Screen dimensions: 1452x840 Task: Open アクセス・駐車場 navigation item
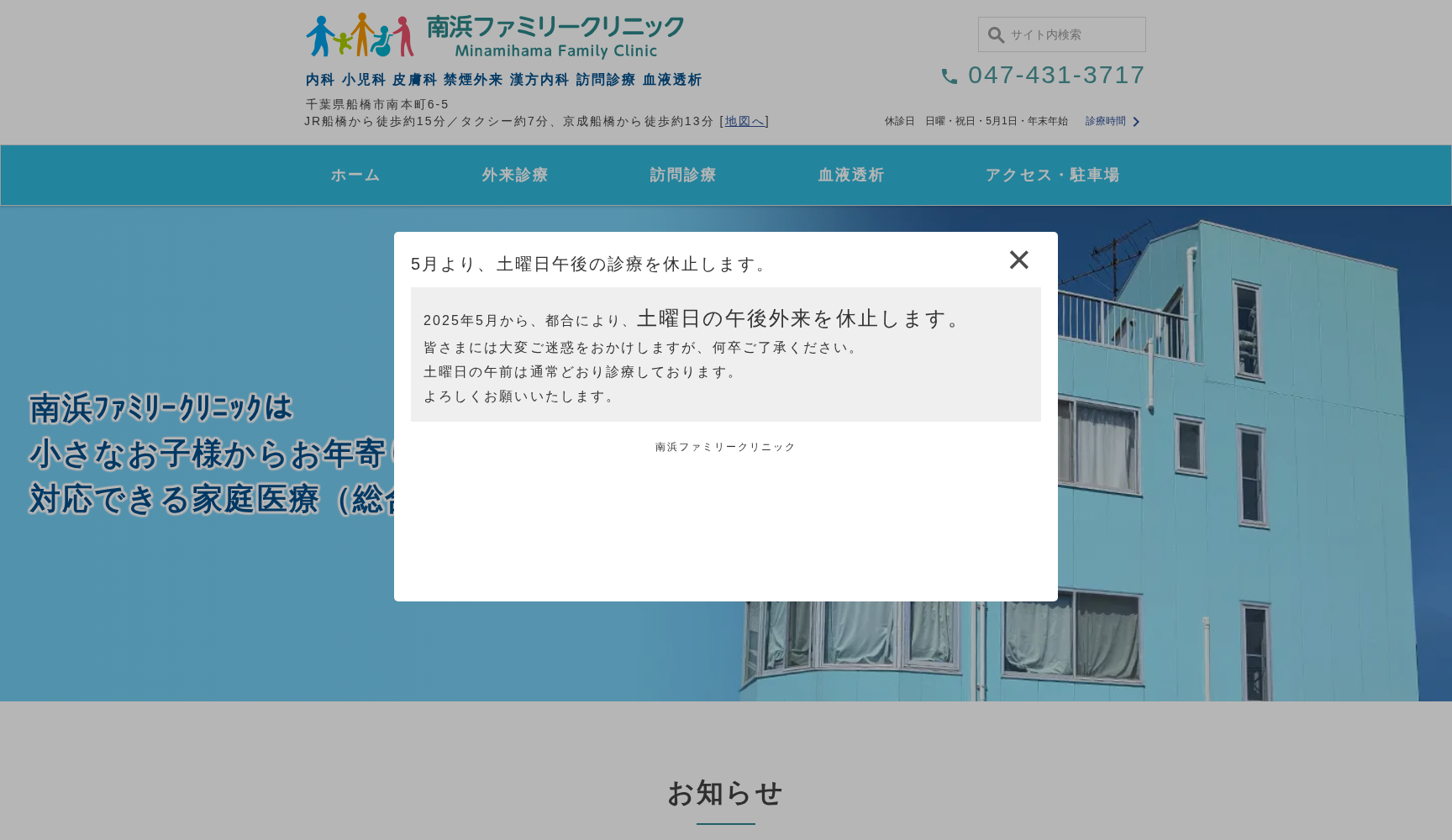click(x=1052, y=175)
